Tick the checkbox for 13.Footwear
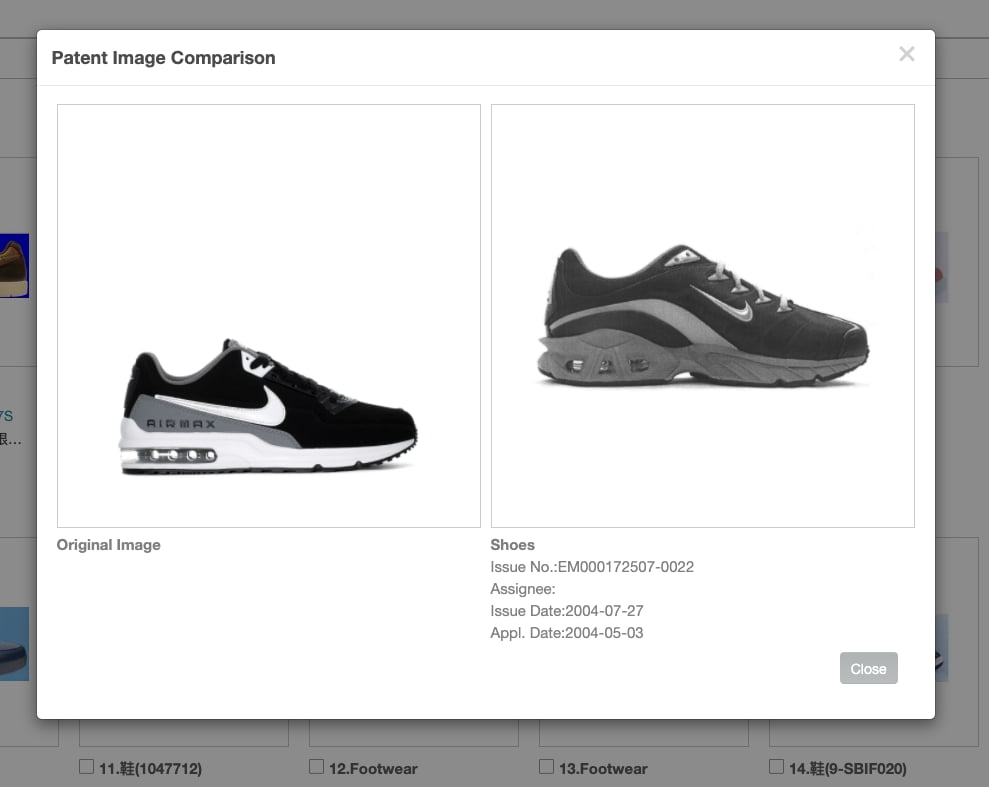This screenshot has width=989, height=787. [546, 767]
